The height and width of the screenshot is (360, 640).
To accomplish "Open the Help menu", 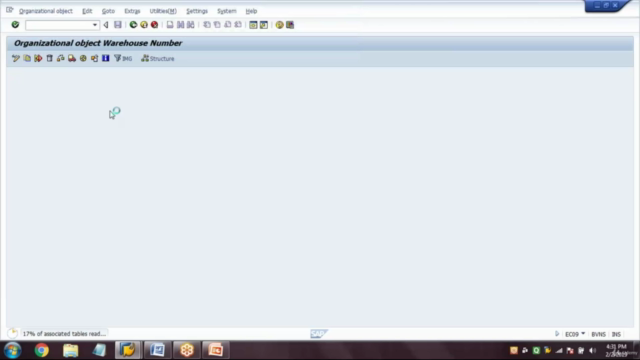I will 251,11.
